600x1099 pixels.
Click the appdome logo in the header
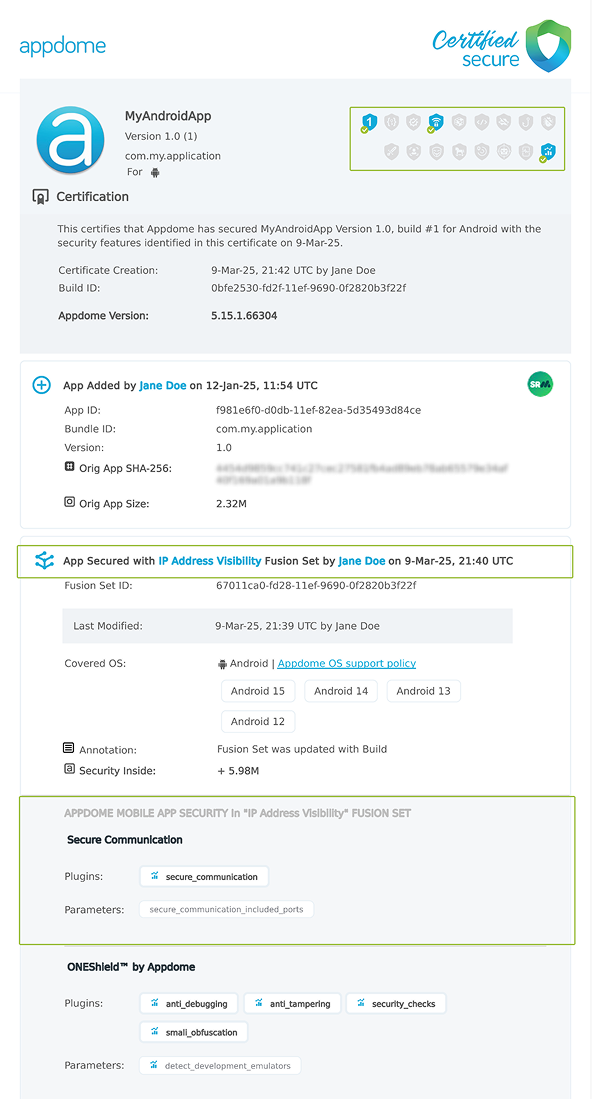pos(63,45)
